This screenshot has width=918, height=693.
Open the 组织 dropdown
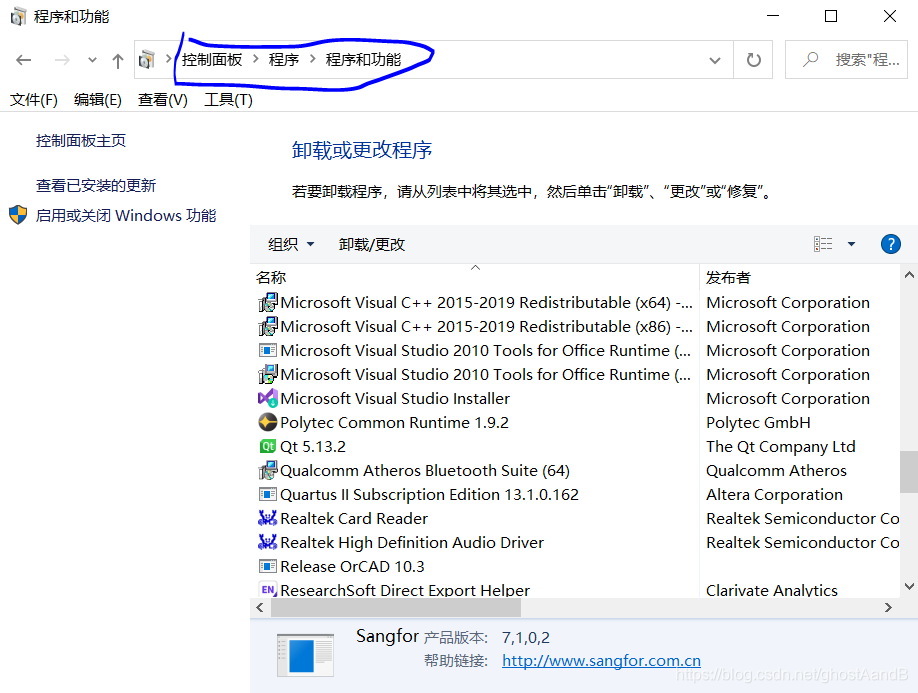291,245
